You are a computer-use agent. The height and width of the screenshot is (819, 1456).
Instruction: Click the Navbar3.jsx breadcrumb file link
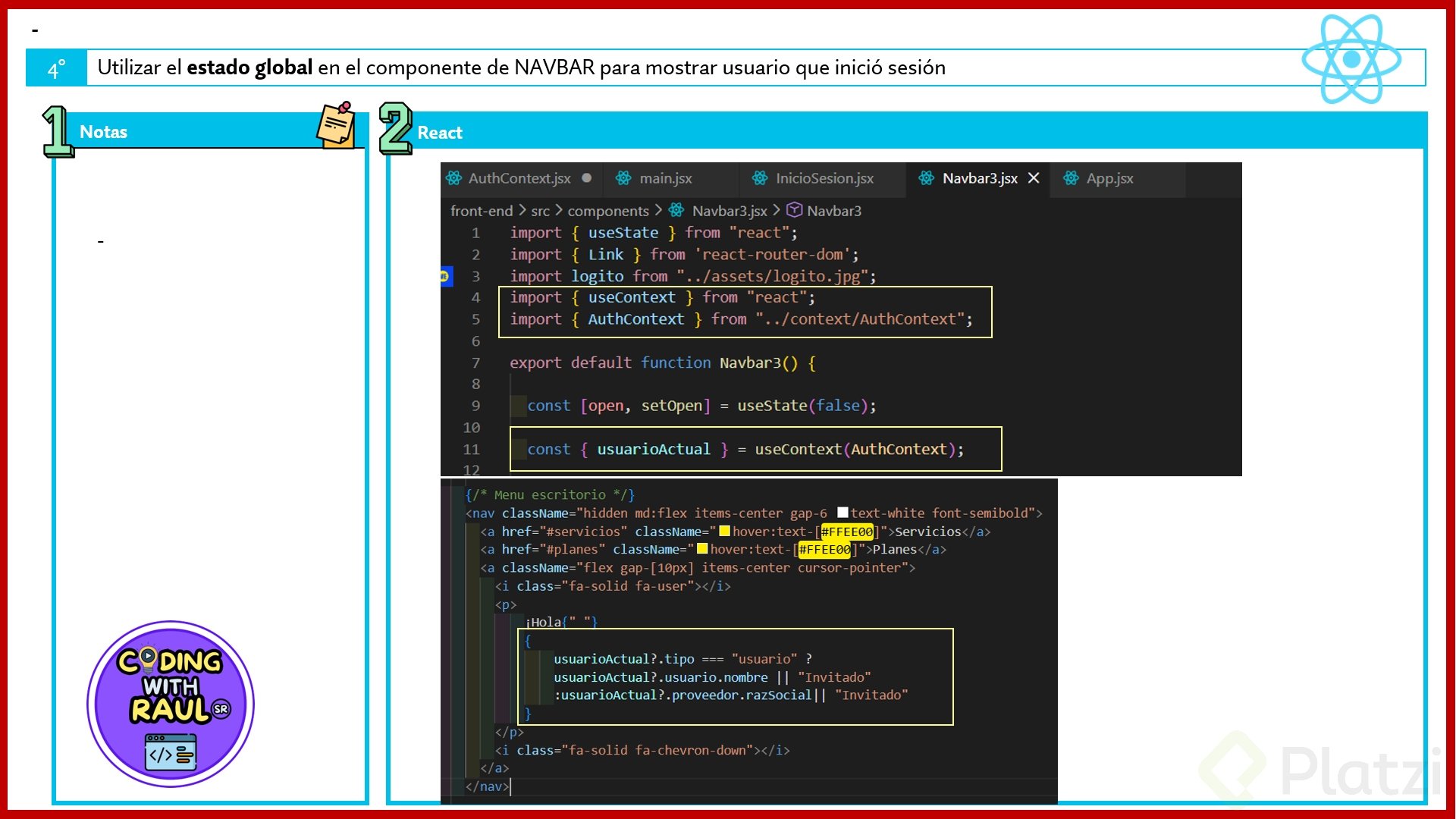[729, 211]
